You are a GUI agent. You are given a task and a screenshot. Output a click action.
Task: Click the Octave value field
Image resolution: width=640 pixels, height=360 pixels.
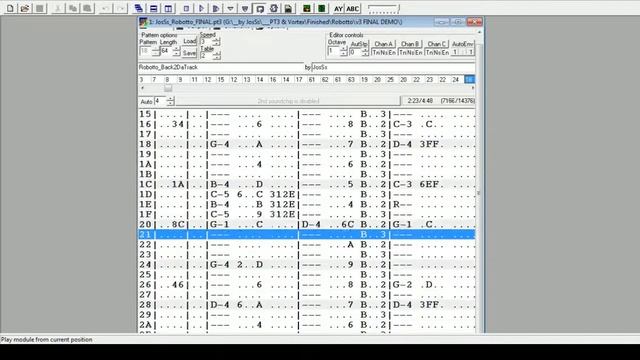(333, 51)
